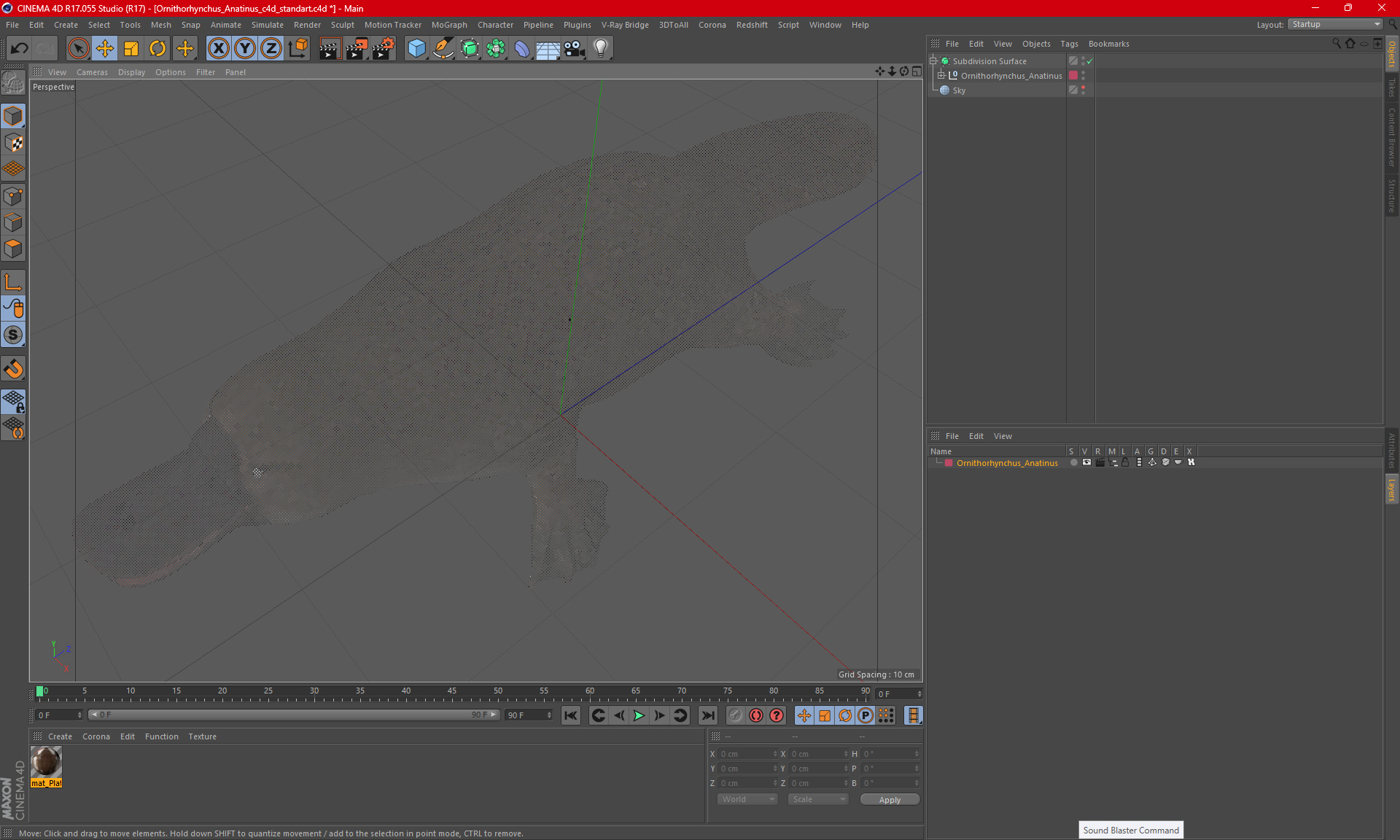Collapse Subdivision Surface tree node
The image size is (1400, 840).
(x=933, y=61)
